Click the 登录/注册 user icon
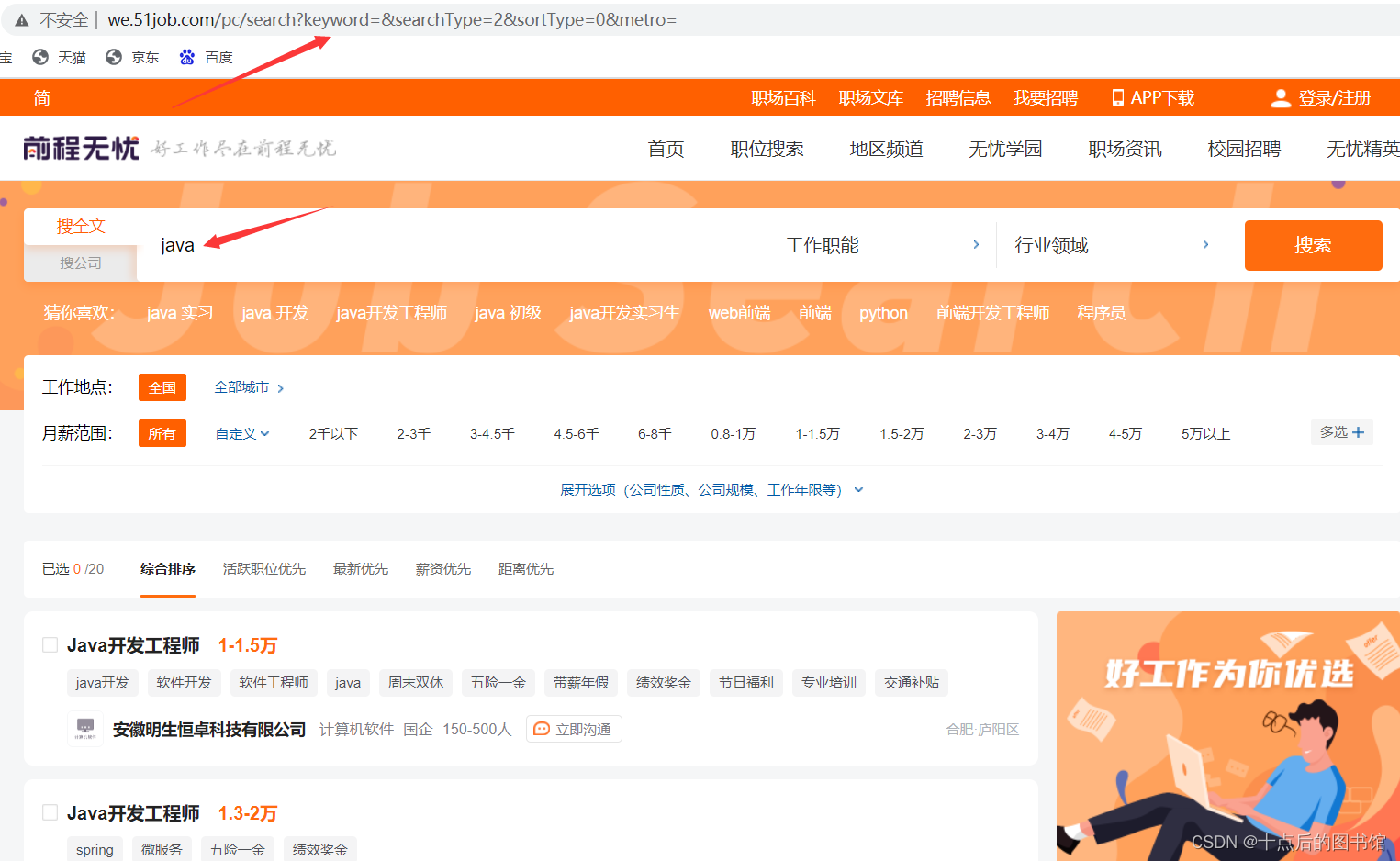This screenshot has height=861, width=1400. point(1280,98)
